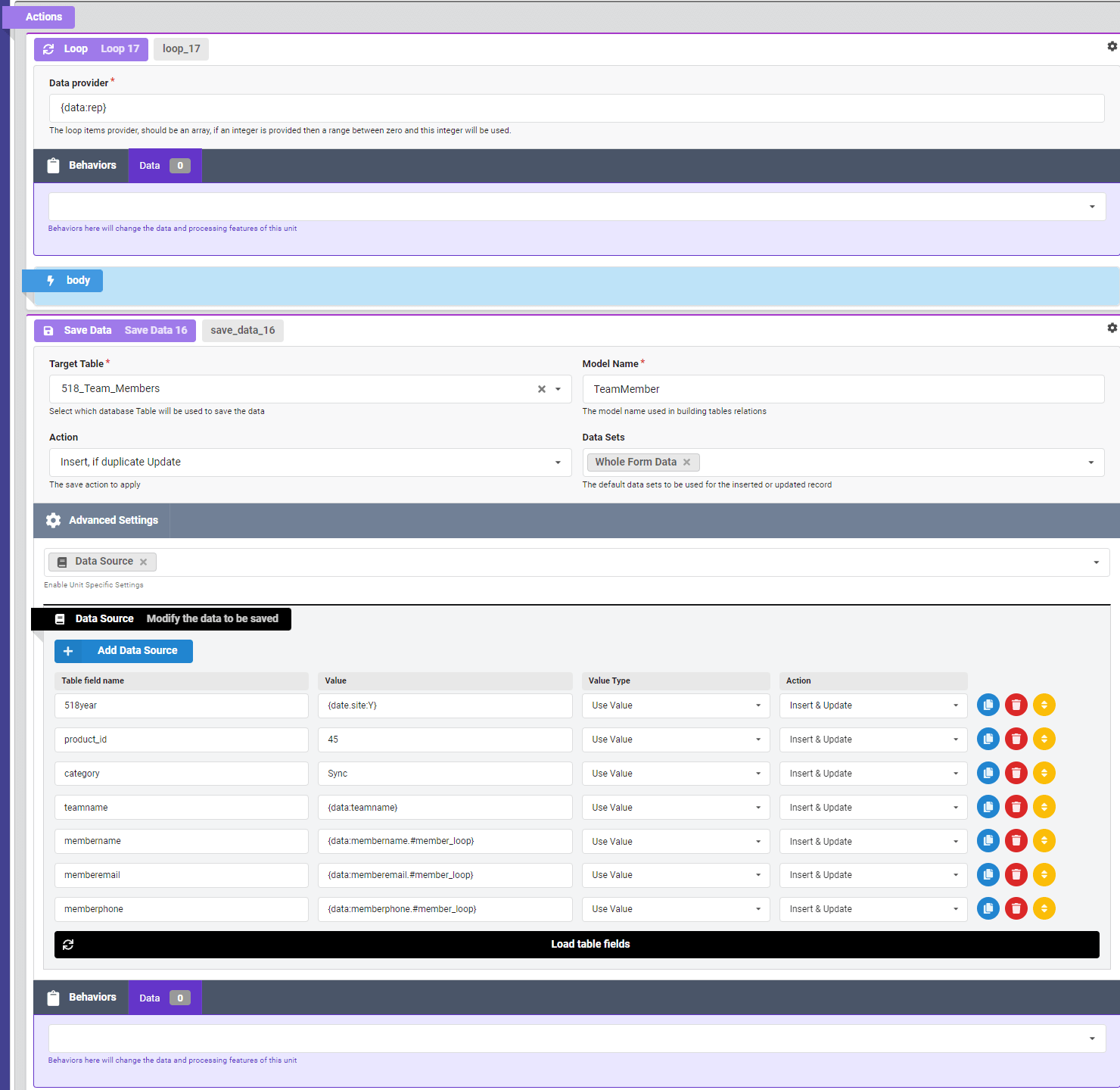
Task: Select Behaviors tab in Save Data block
Action: pyautogui.click(x=81, y=998)
